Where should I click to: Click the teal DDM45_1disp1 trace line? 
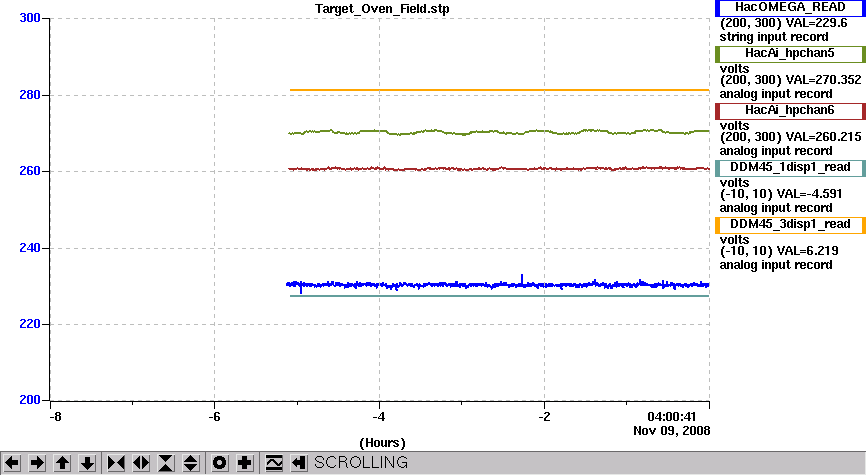pyautogui.click(x=499, y=296)
